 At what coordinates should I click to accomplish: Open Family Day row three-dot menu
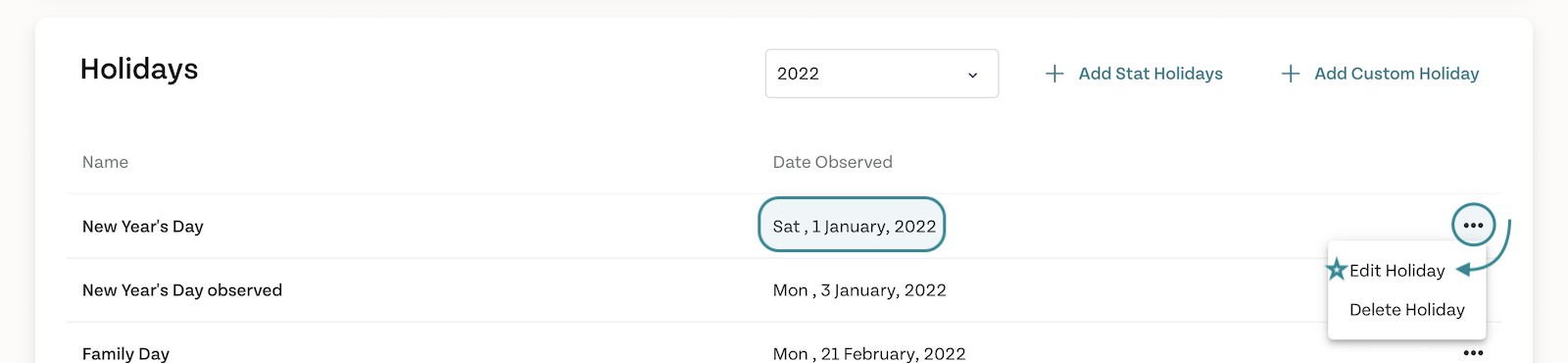pyautogui.click(x=1473, y=353)
